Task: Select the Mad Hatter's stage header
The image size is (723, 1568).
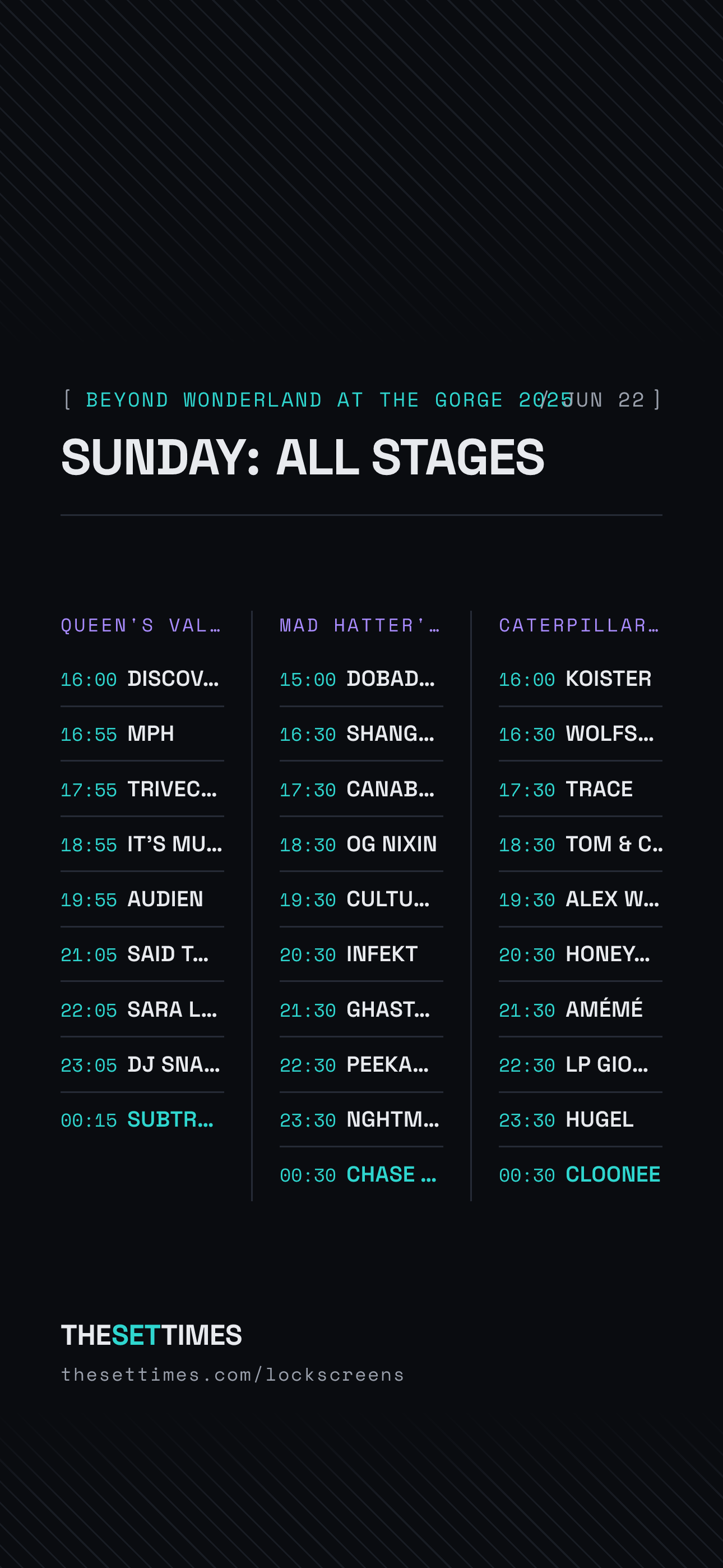Action: [x=360, y=626]
